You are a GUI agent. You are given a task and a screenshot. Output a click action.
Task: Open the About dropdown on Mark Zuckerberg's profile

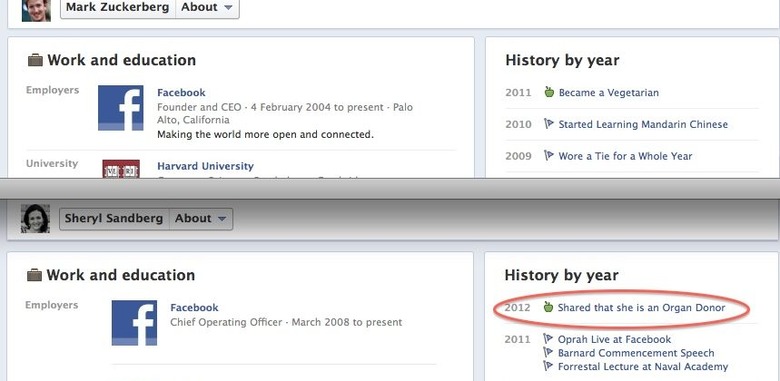pyautogui.click(x=207, y=7)
